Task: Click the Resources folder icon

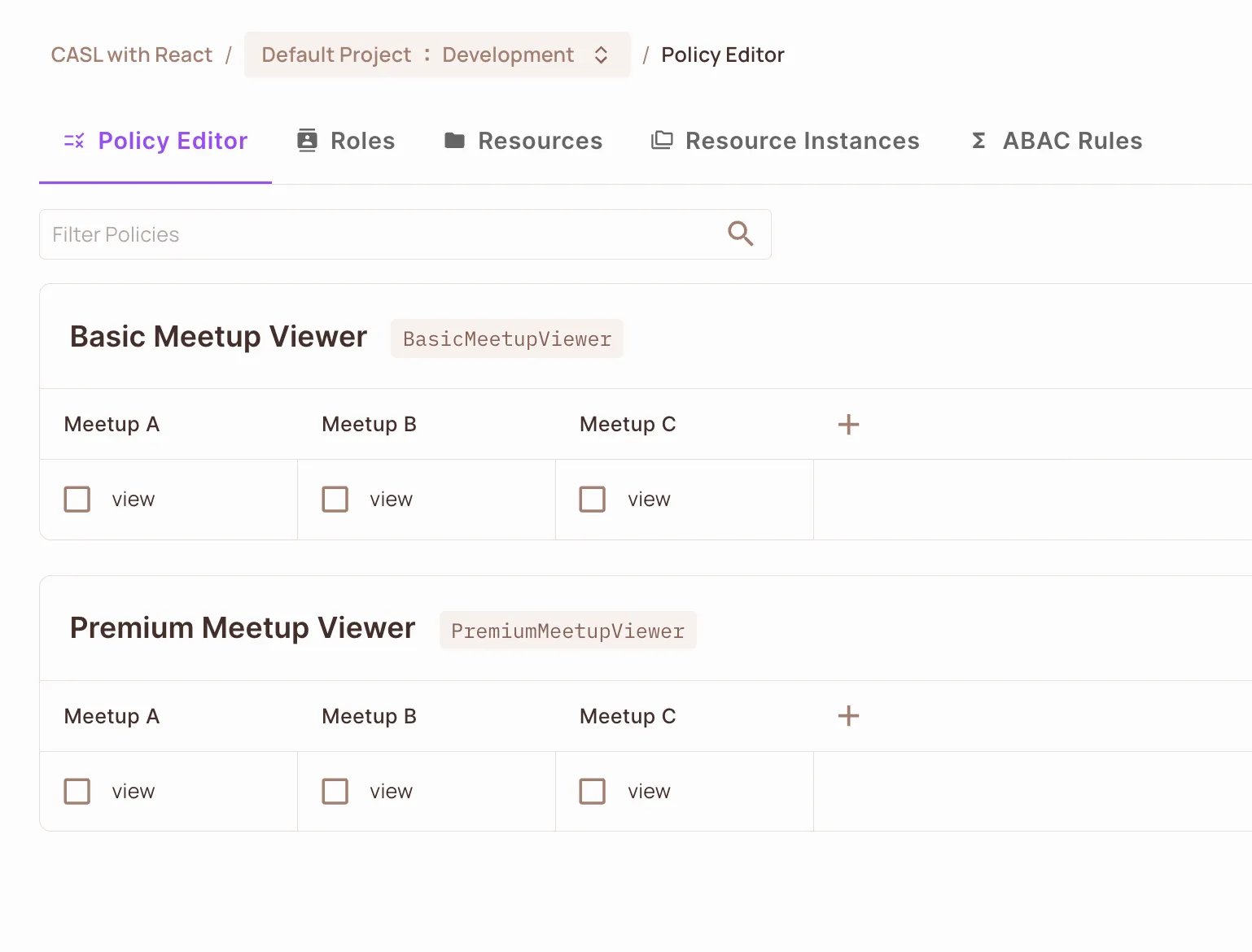Action: 454,141
